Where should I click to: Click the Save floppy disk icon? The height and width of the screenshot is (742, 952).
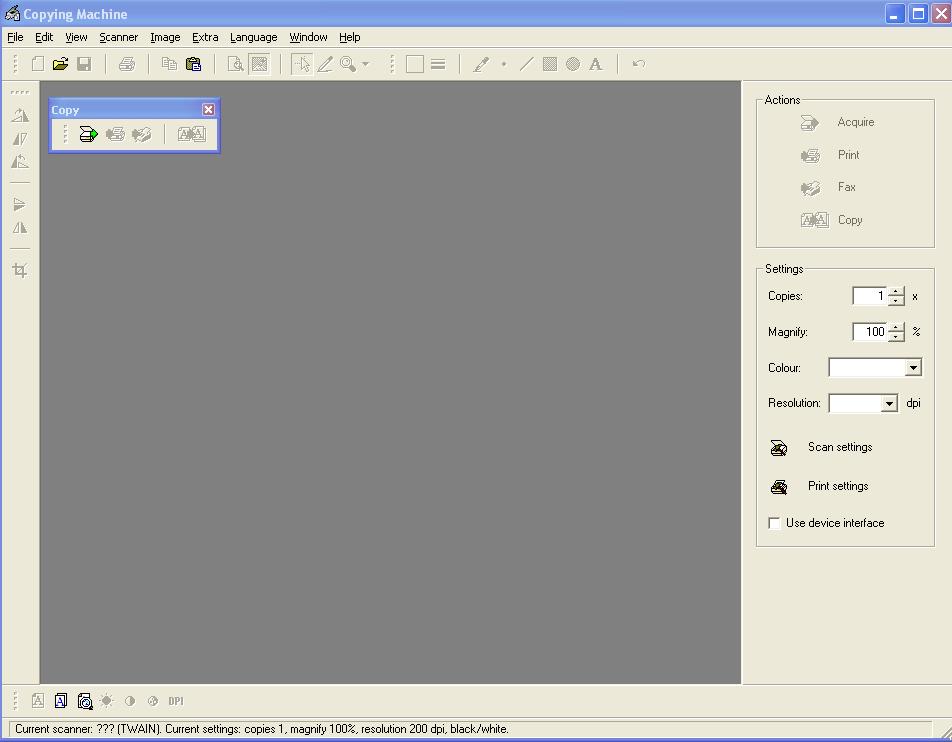[84, 64]
